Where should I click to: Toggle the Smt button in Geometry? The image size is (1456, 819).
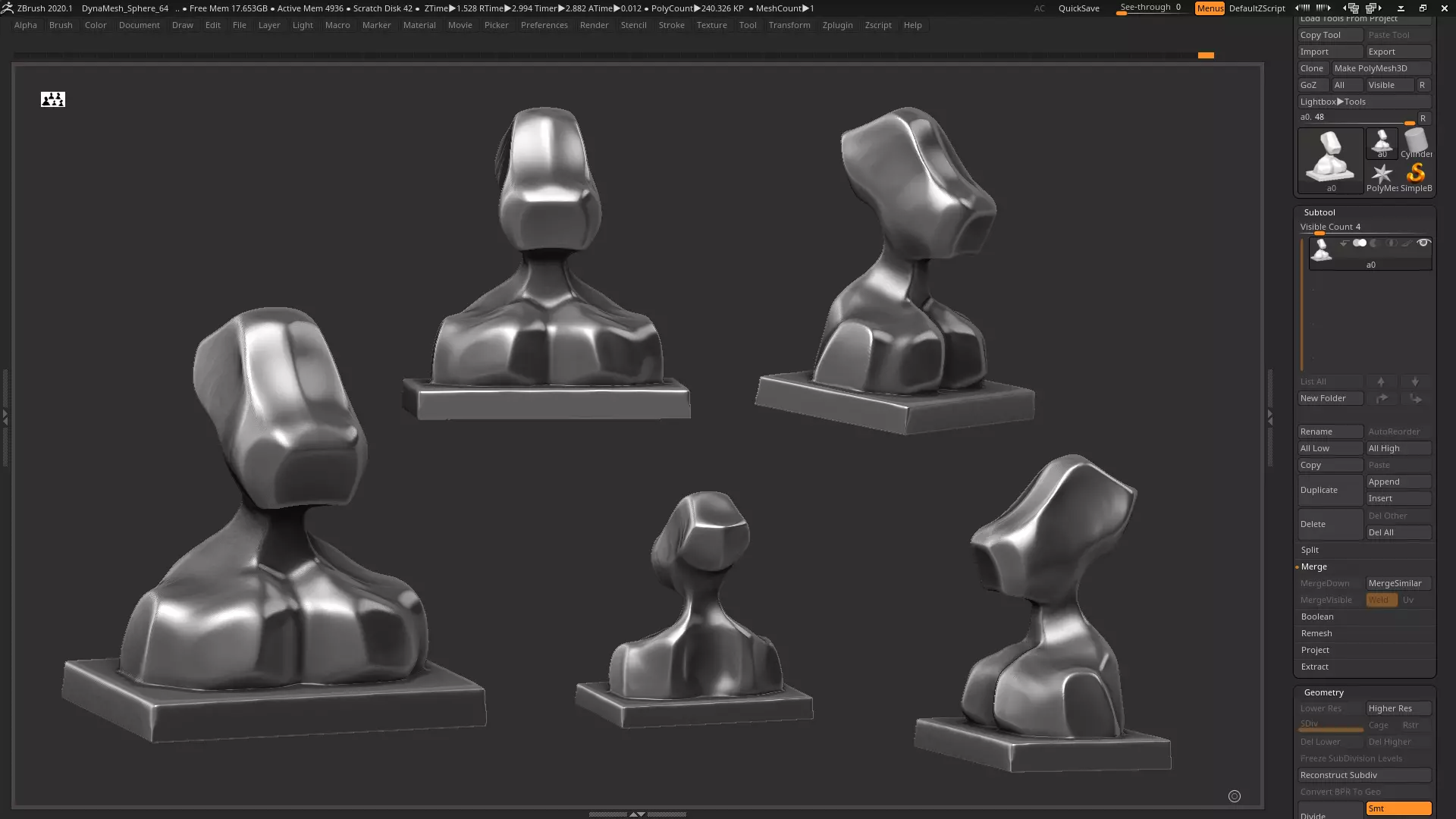(x=1398, y=808)
